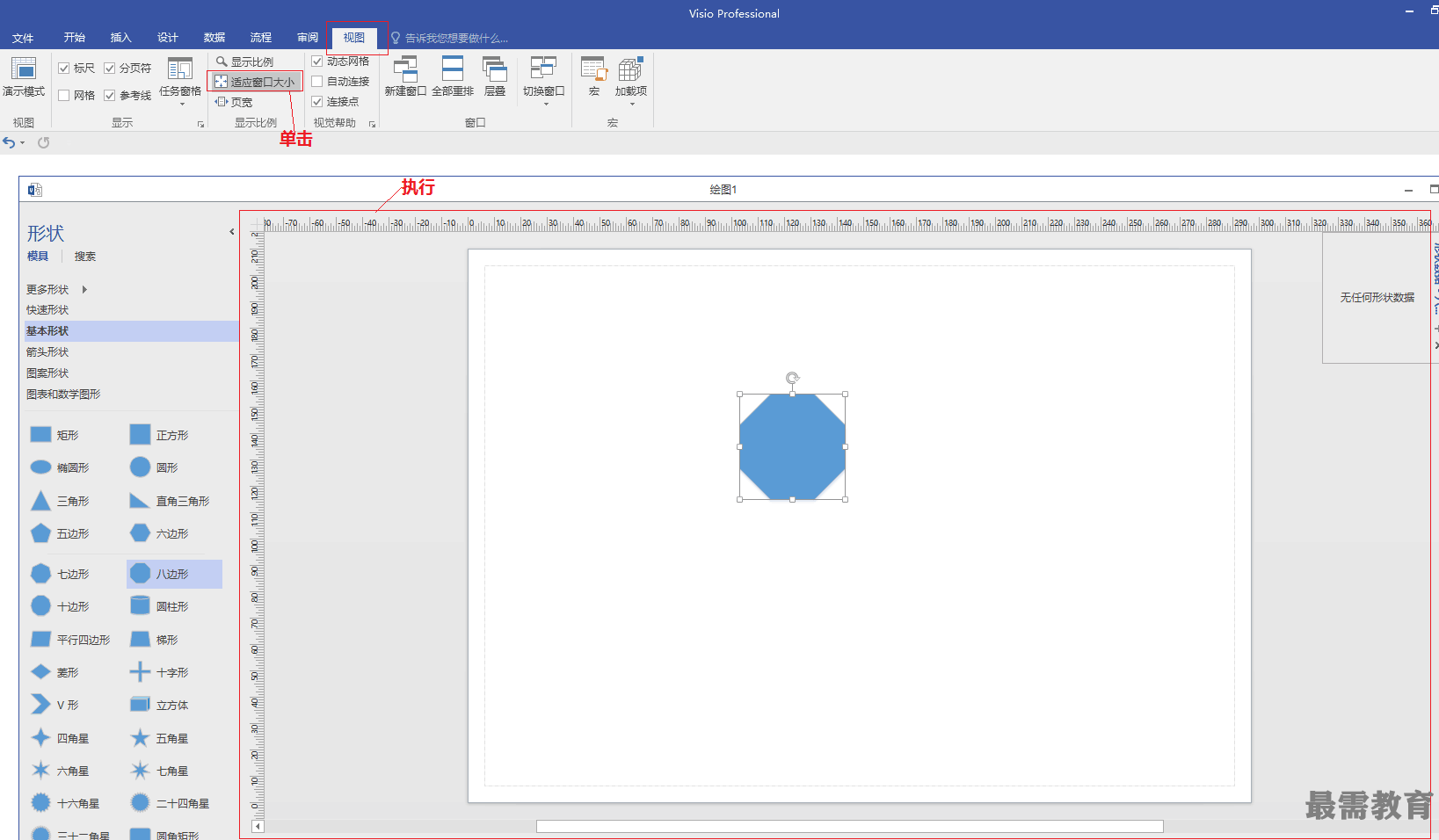Open the 基本形状 basic shapes stencil
This screenshot has width=1439, height=840.
(132, 331)
